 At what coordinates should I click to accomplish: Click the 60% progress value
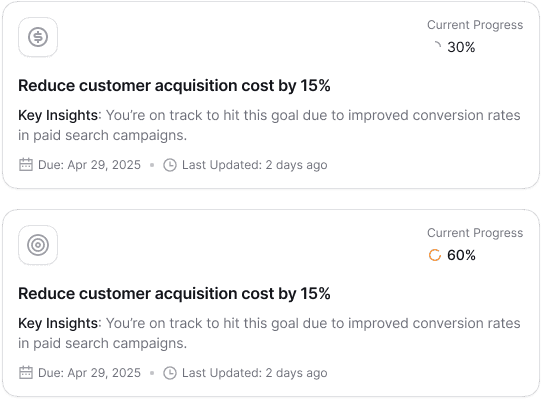(x=461, y=255)
